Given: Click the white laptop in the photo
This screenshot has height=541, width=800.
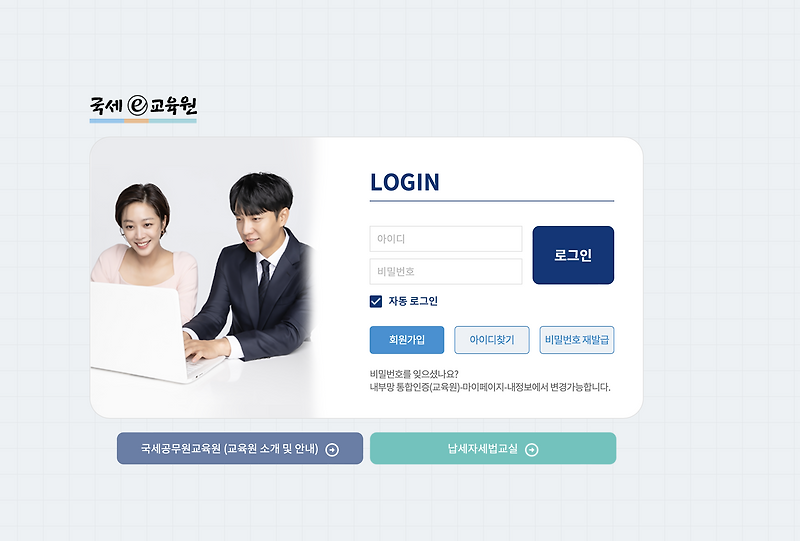Looking at the screenshot, I should pyautogui.click(x=148, y=332).
